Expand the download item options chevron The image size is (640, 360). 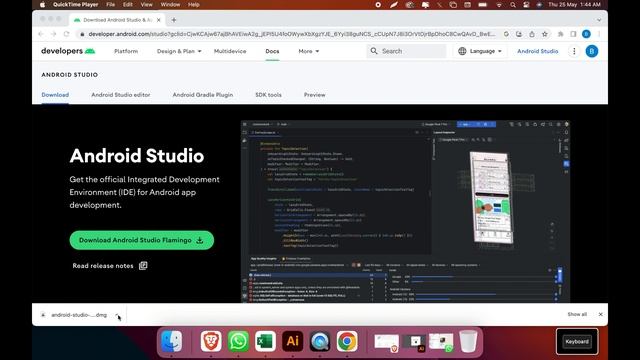[117, 315]
